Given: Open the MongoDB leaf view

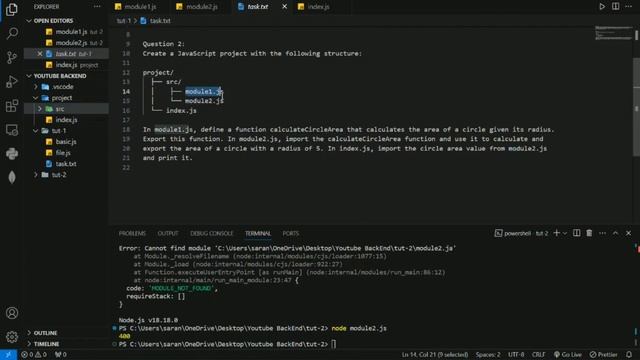Looking at the screenshot, I should (12, 178).
